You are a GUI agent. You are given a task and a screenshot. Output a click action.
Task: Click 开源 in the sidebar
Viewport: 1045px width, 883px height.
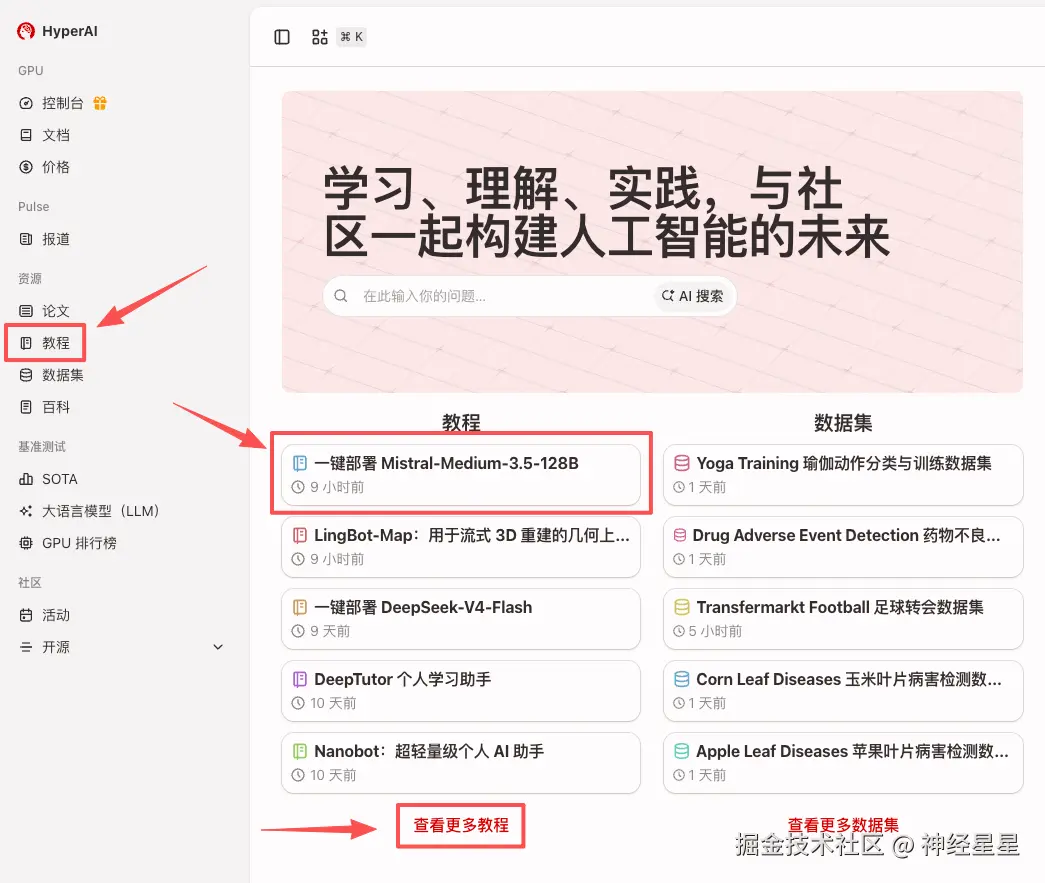tap(56, 647)
